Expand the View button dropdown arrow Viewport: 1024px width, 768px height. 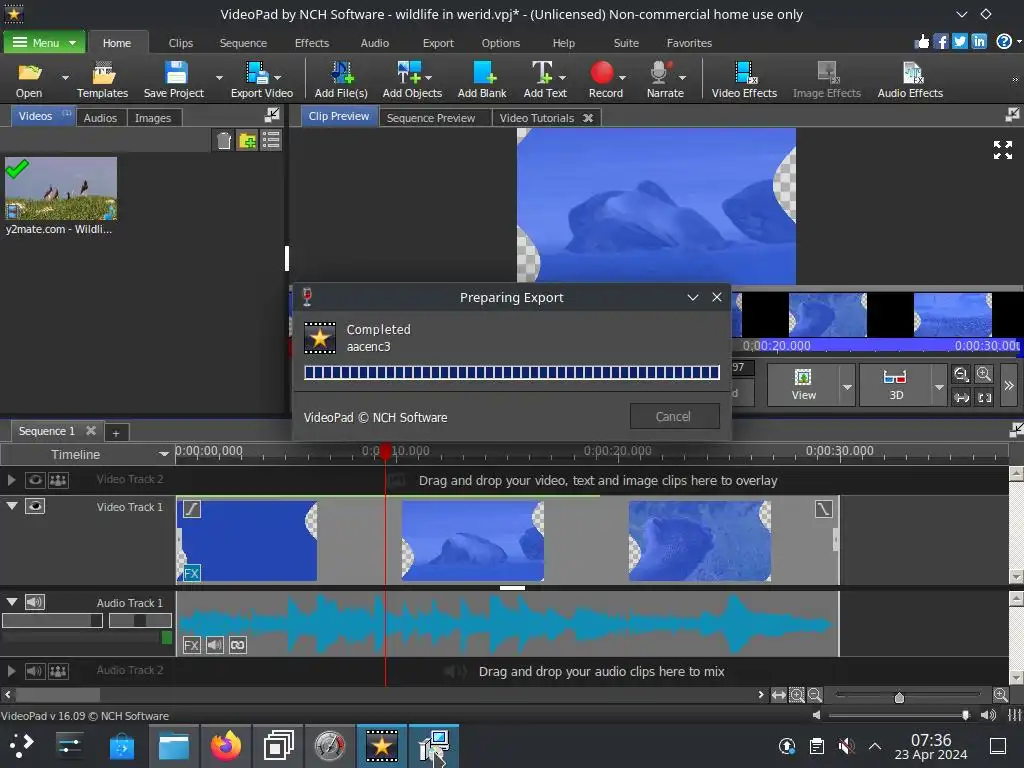847,386
